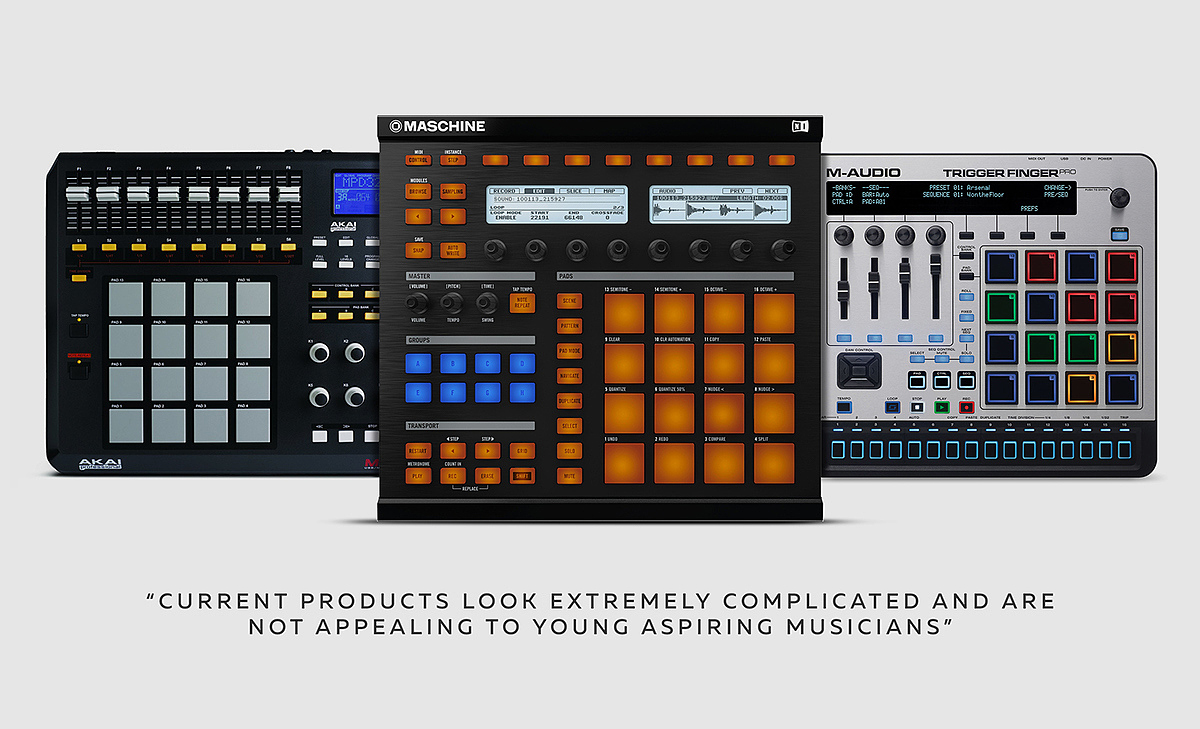Select Group D on the Maschine

pyautogui.click(x=522, y=364)
